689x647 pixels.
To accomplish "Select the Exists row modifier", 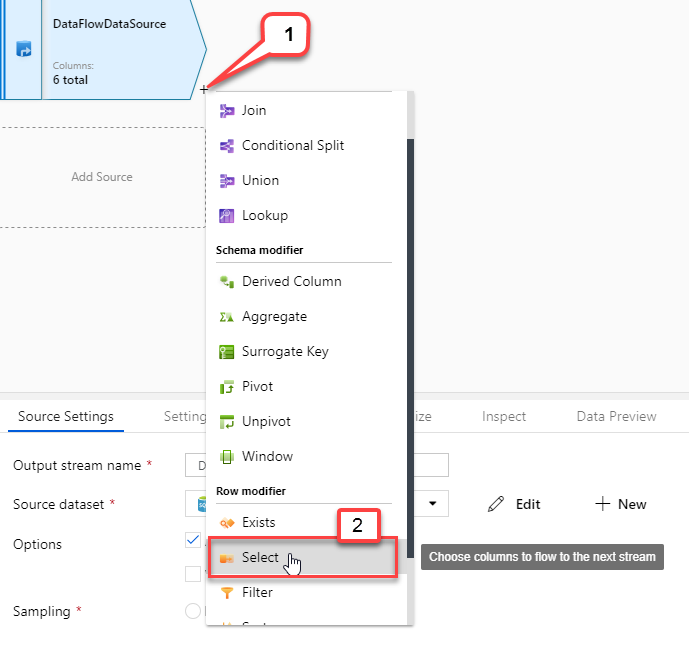I will click(258, 523).
